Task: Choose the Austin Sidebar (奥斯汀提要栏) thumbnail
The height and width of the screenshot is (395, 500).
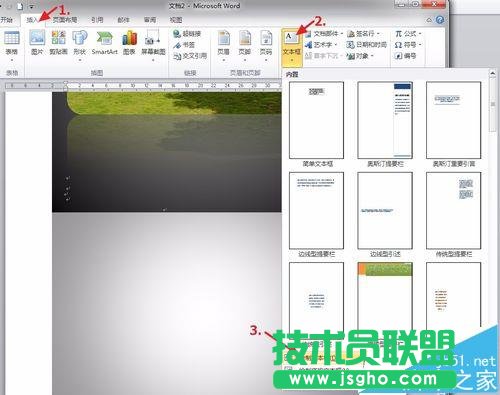Action: click(x=385, y=120)
